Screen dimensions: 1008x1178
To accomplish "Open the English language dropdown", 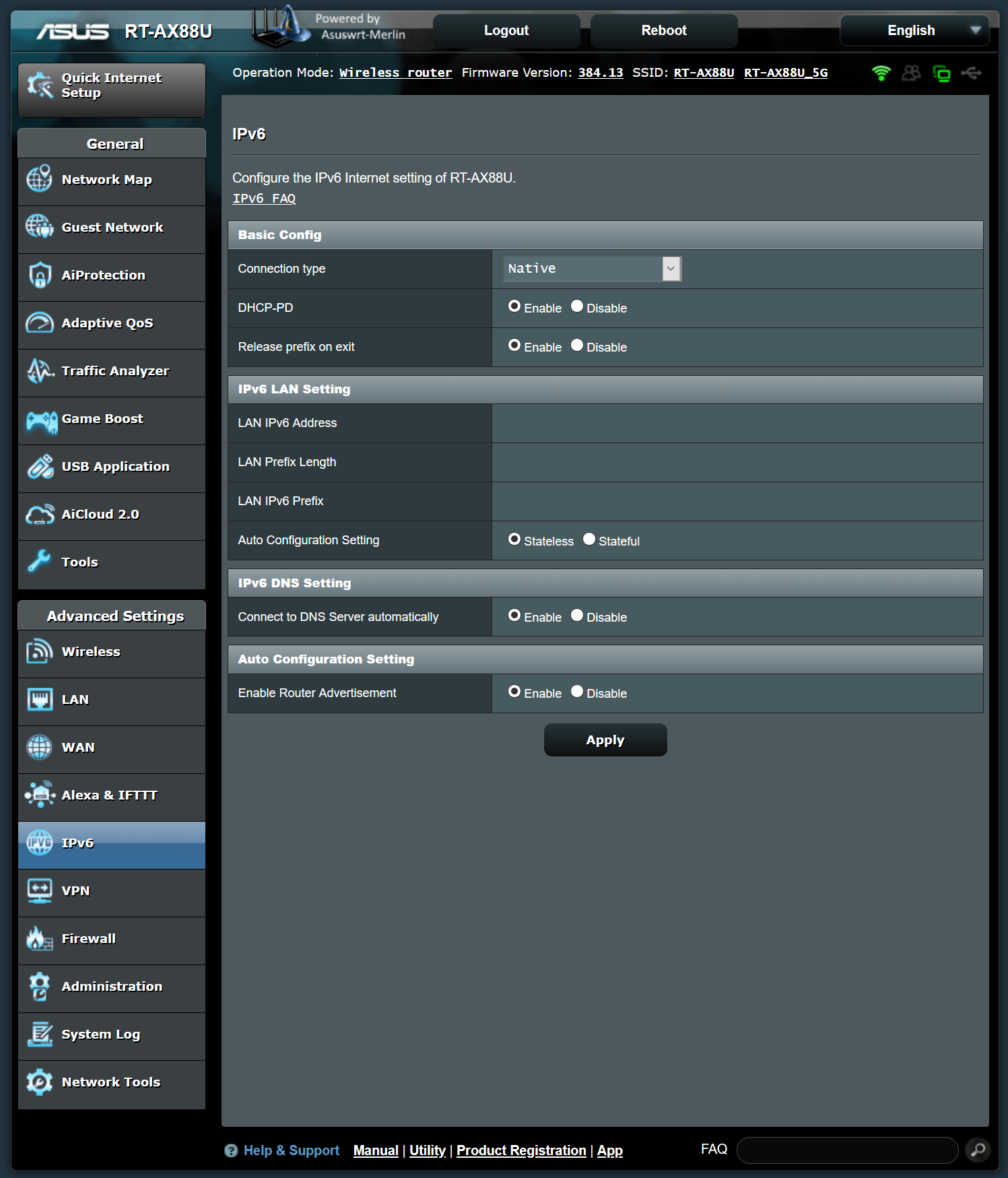I will [914, 30].
